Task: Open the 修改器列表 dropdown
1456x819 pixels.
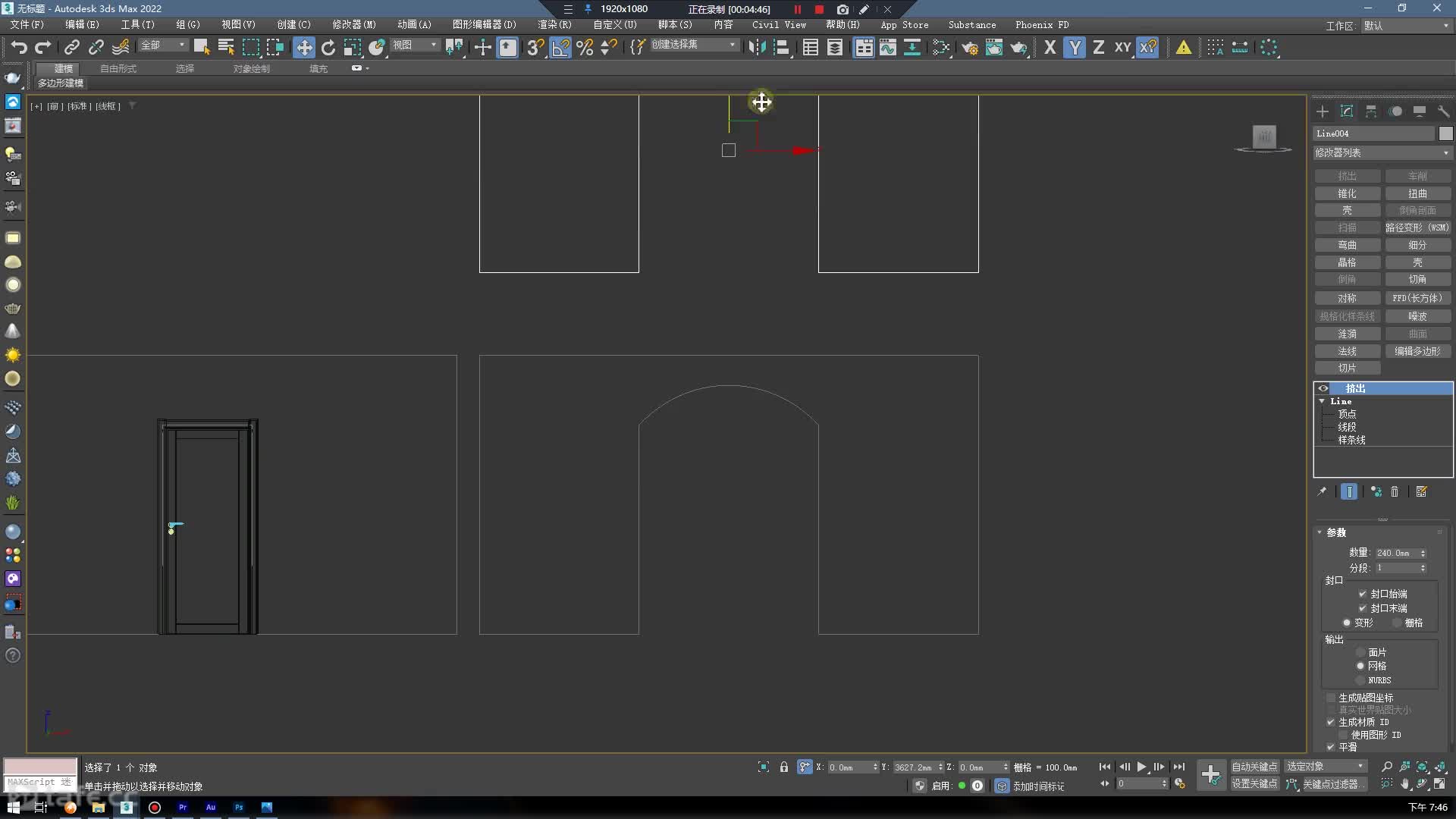Action: click(x=1382, y=152)
